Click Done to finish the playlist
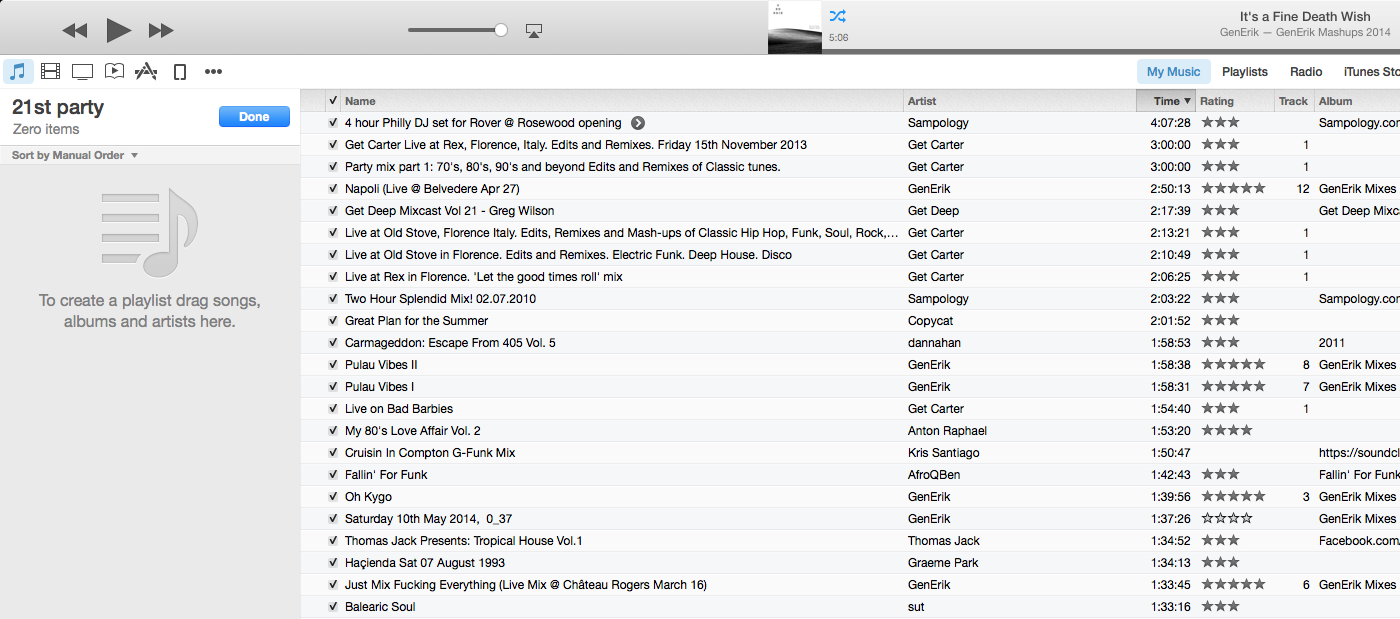Image resolution: width=1400 pixels, height=619 pixels. point(254,117)
